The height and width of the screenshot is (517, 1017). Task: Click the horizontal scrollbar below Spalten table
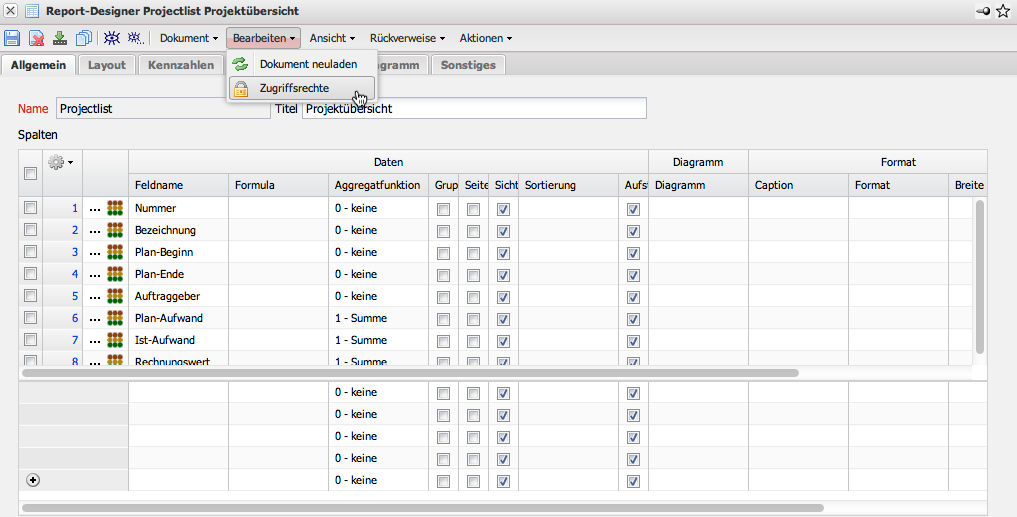[x=410, y=373]
